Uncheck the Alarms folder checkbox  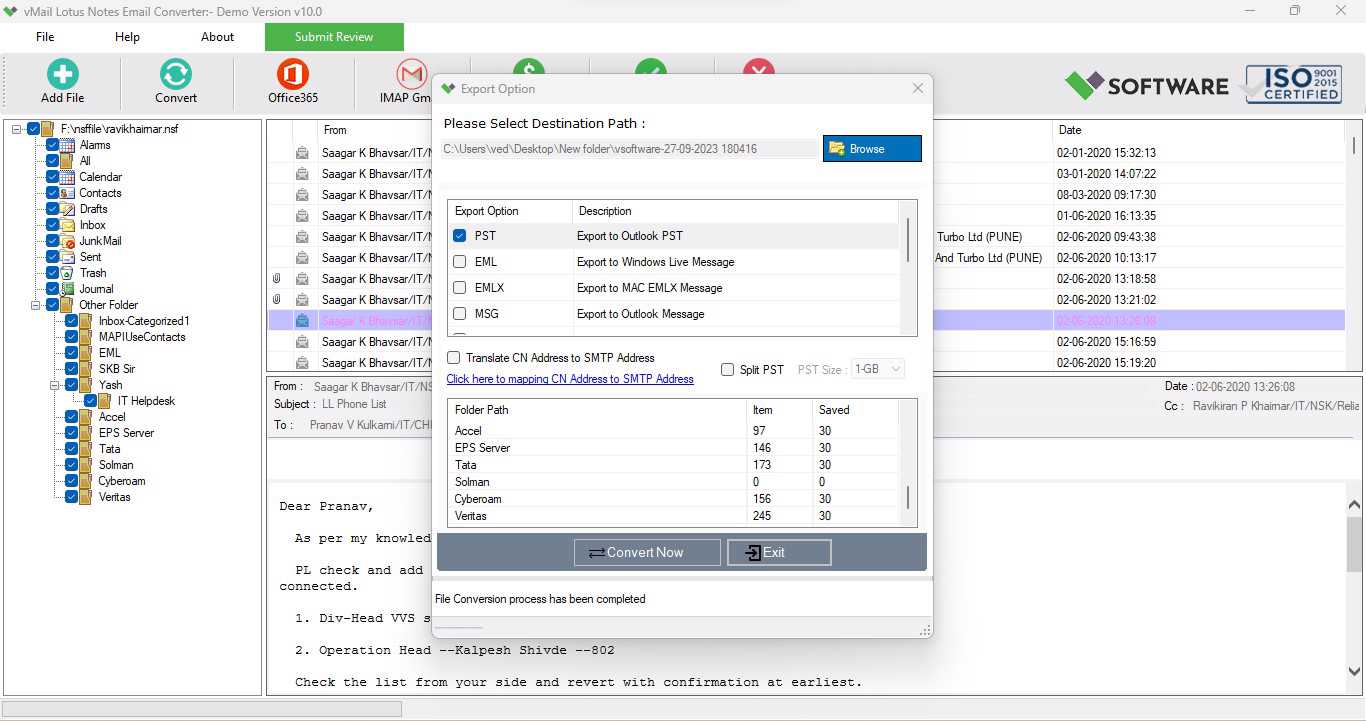coord(53,145)
